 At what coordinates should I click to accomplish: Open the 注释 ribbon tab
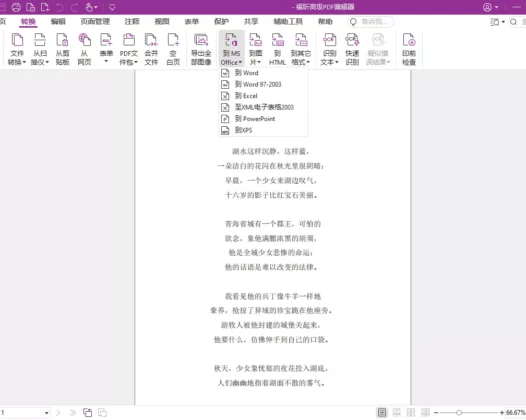pyautogui.click(x=132, y=22)
